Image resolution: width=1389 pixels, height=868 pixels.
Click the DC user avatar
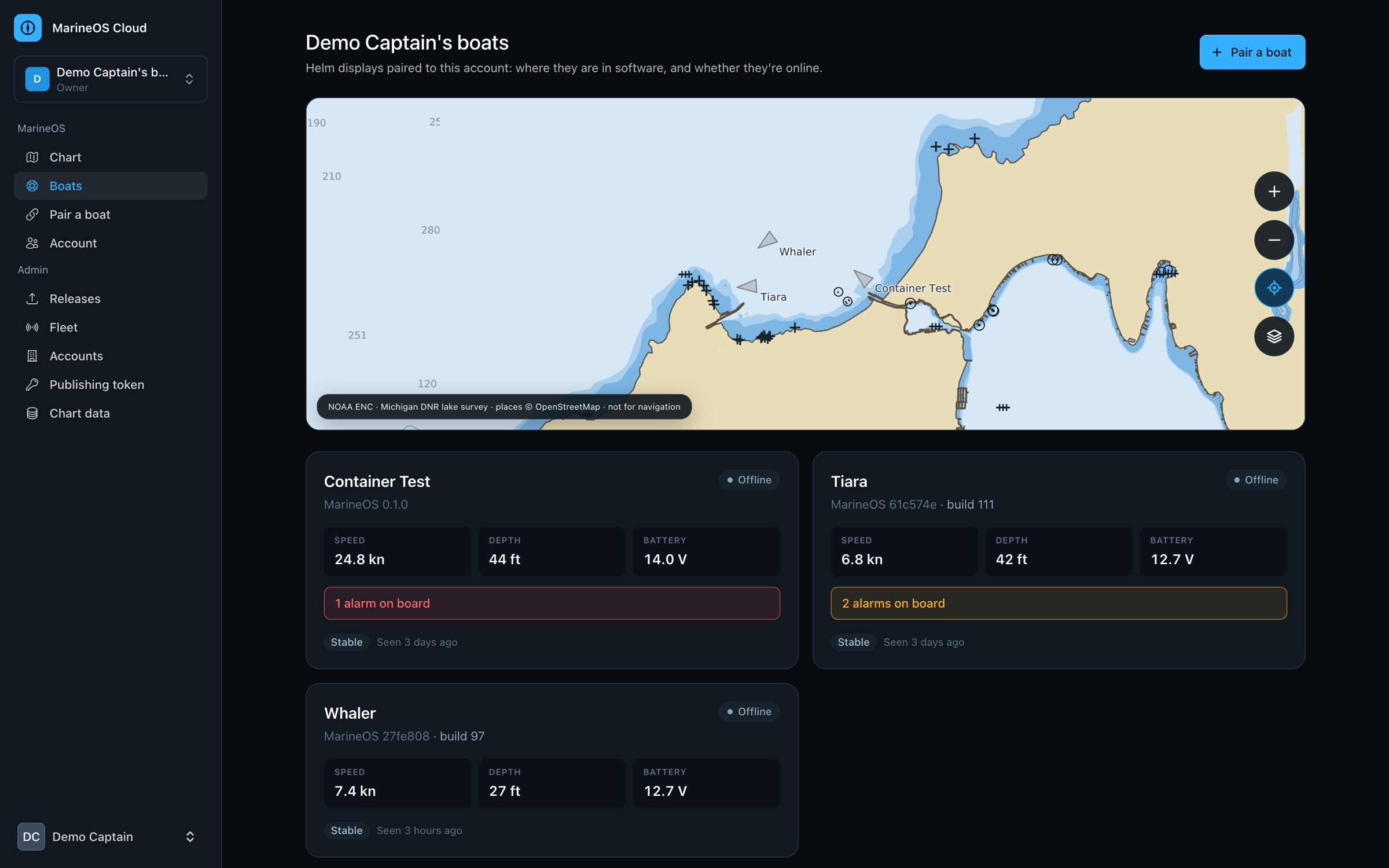[x=31, y=837]
